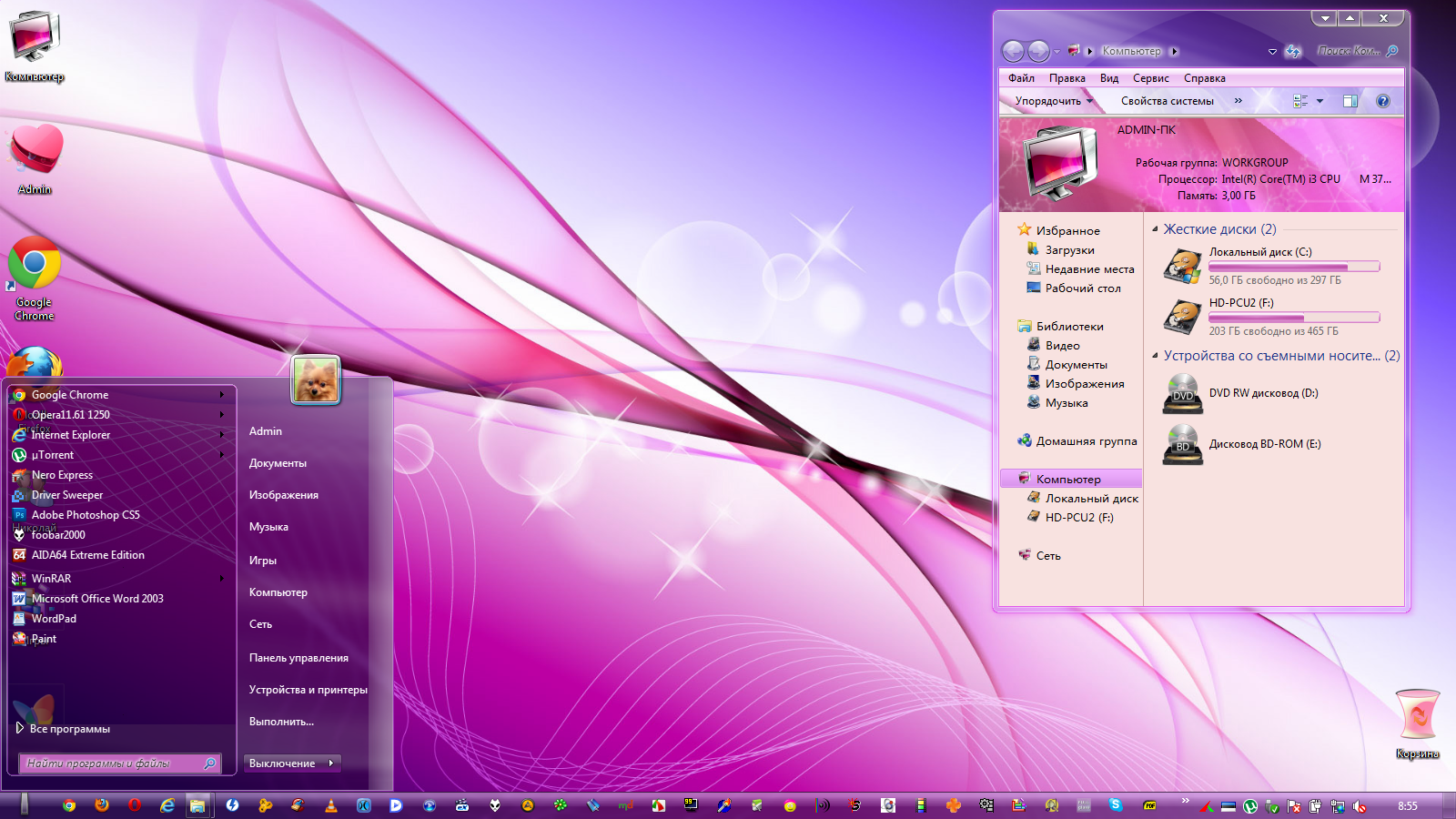This screenshot has width=1456, height=819.
Task: Click the Skype icon in taskbar
Action: [1115, 805]
